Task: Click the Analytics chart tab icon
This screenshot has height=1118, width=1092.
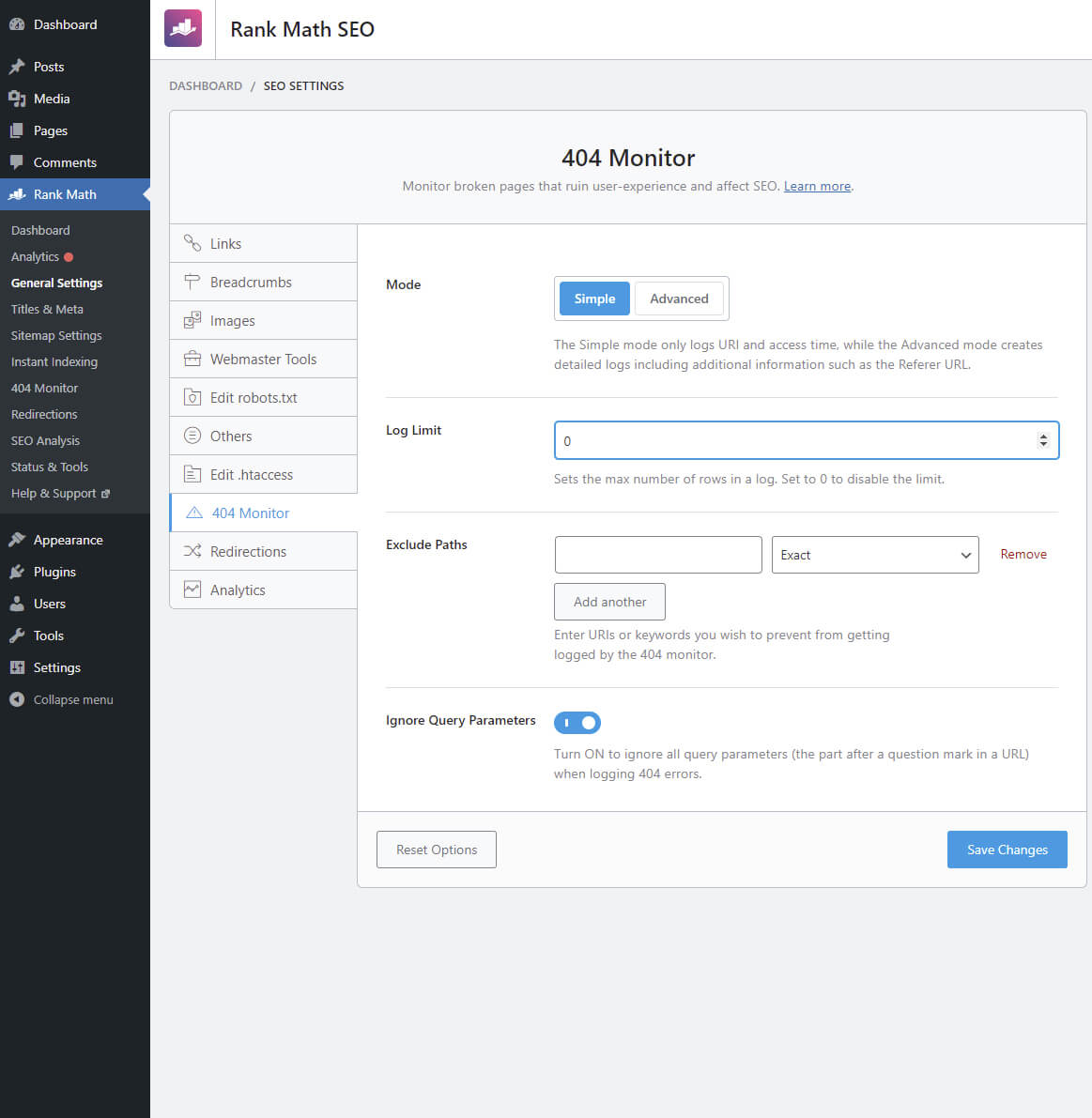Action: pyautogui.click(x=192, y=590)
